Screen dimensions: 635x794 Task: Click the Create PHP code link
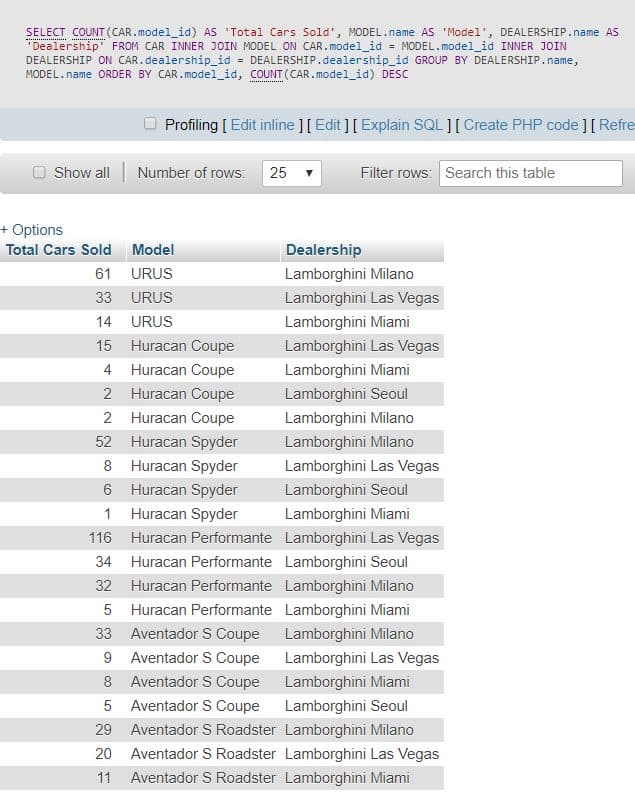521,125
